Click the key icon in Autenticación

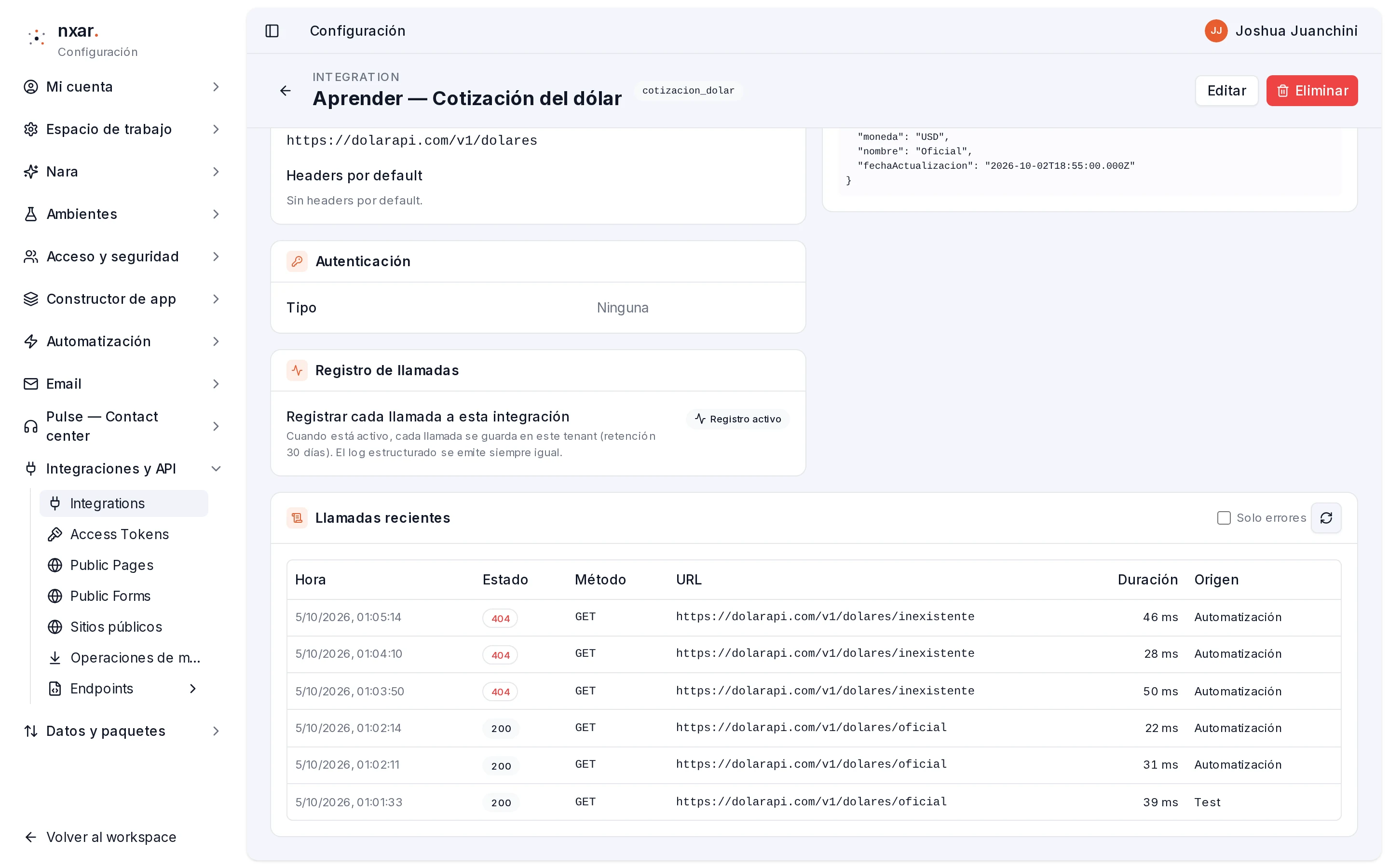[297, 261]
